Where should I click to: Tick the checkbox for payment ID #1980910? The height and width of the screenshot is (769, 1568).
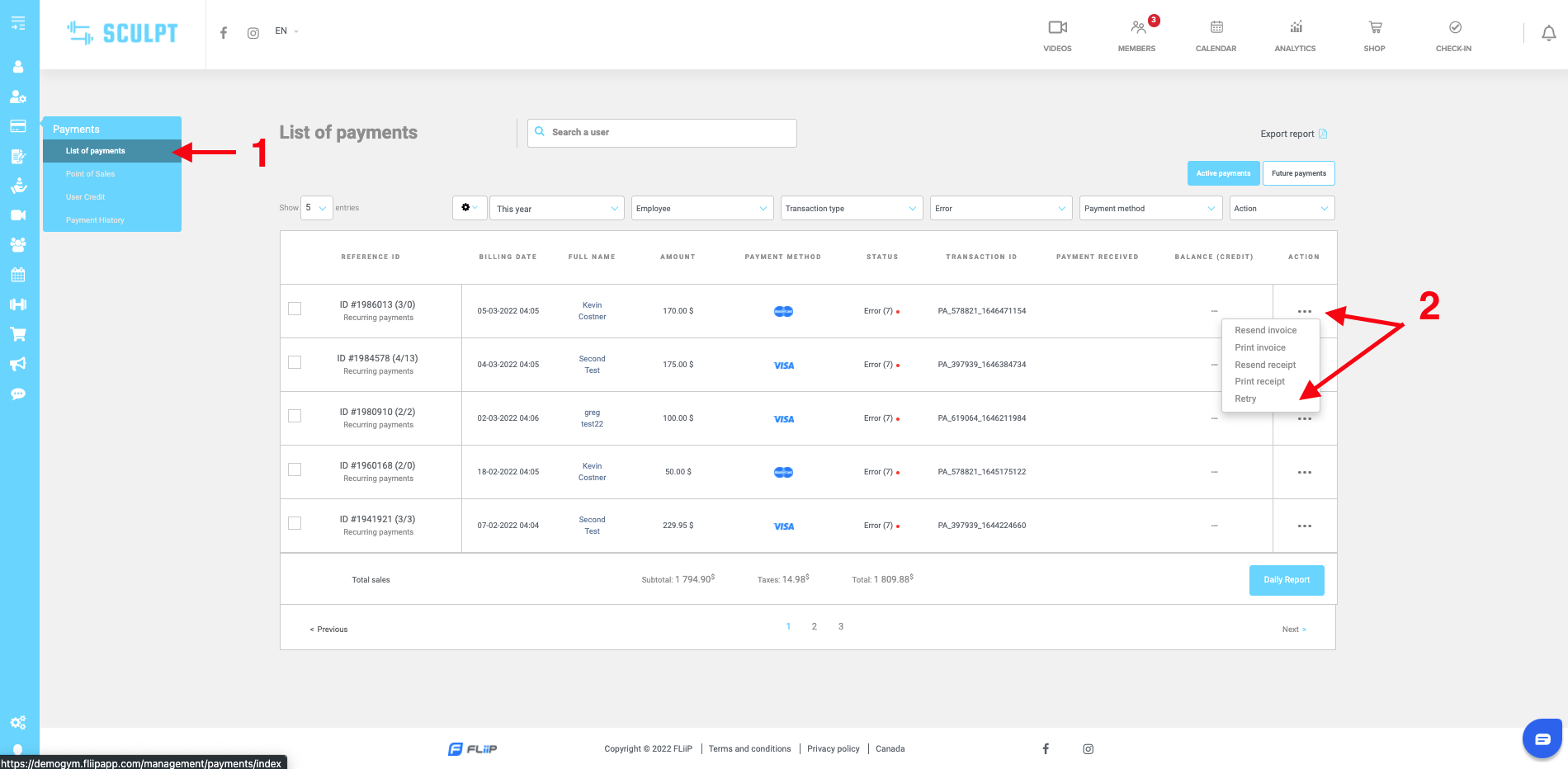[295, 416]
